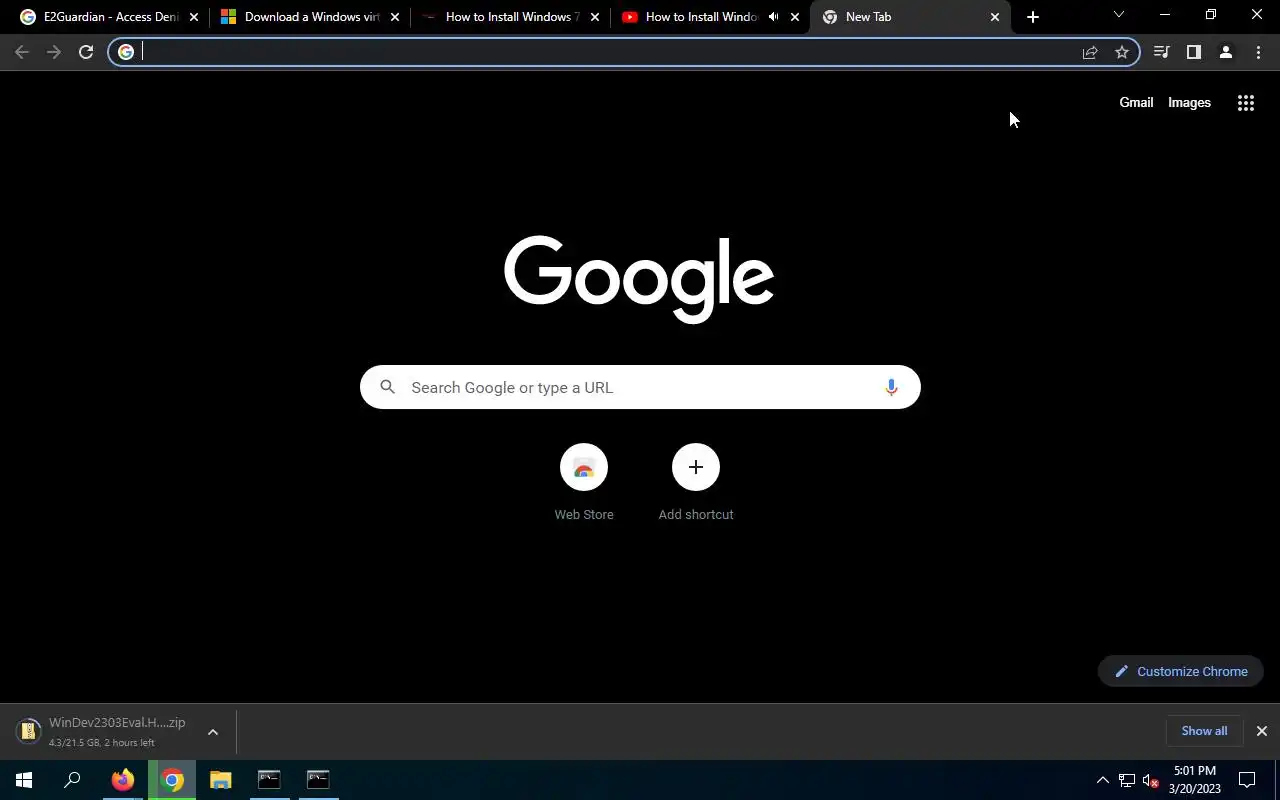Click the Google icon in the address bar
This screenshot has width=1280, height=800.
coord(126,52)
